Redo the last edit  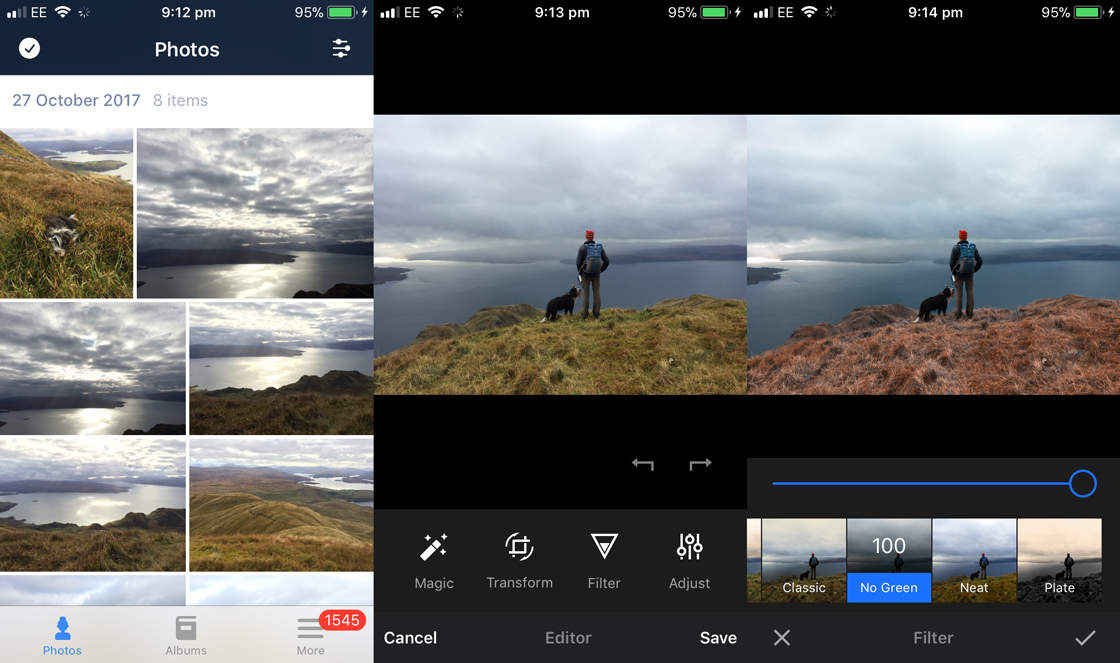point(700,463)
